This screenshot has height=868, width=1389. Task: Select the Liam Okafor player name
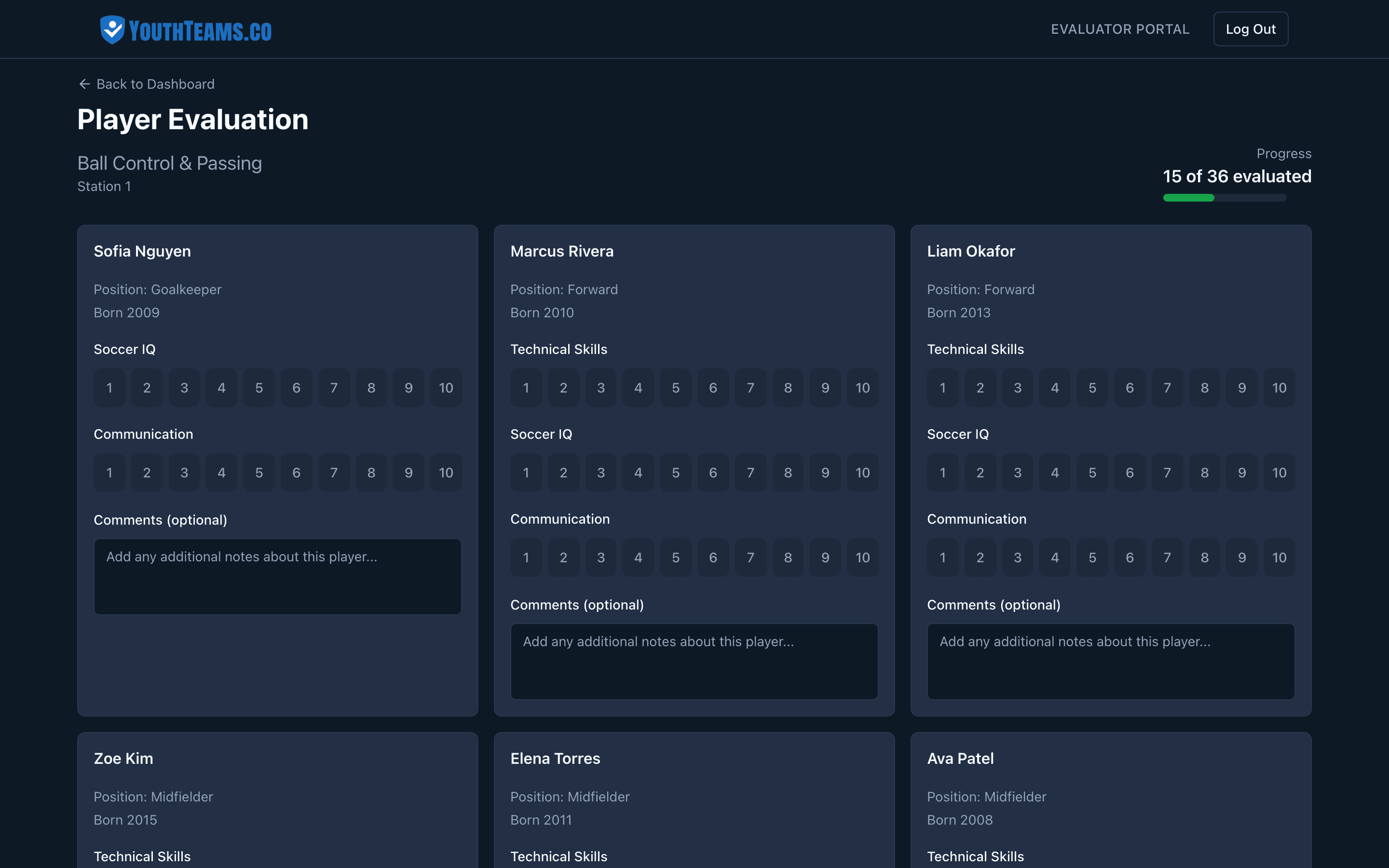971,251
